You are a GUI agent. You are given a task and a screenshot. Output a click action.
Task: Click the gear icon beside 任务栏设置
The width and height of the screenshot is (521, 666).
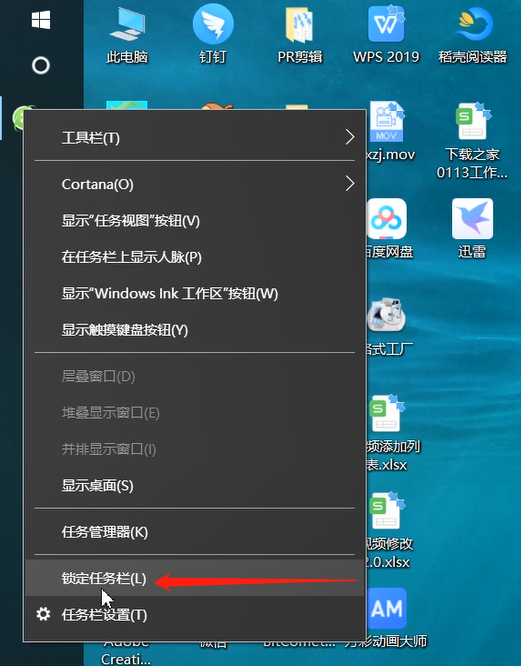pos(43,614)
